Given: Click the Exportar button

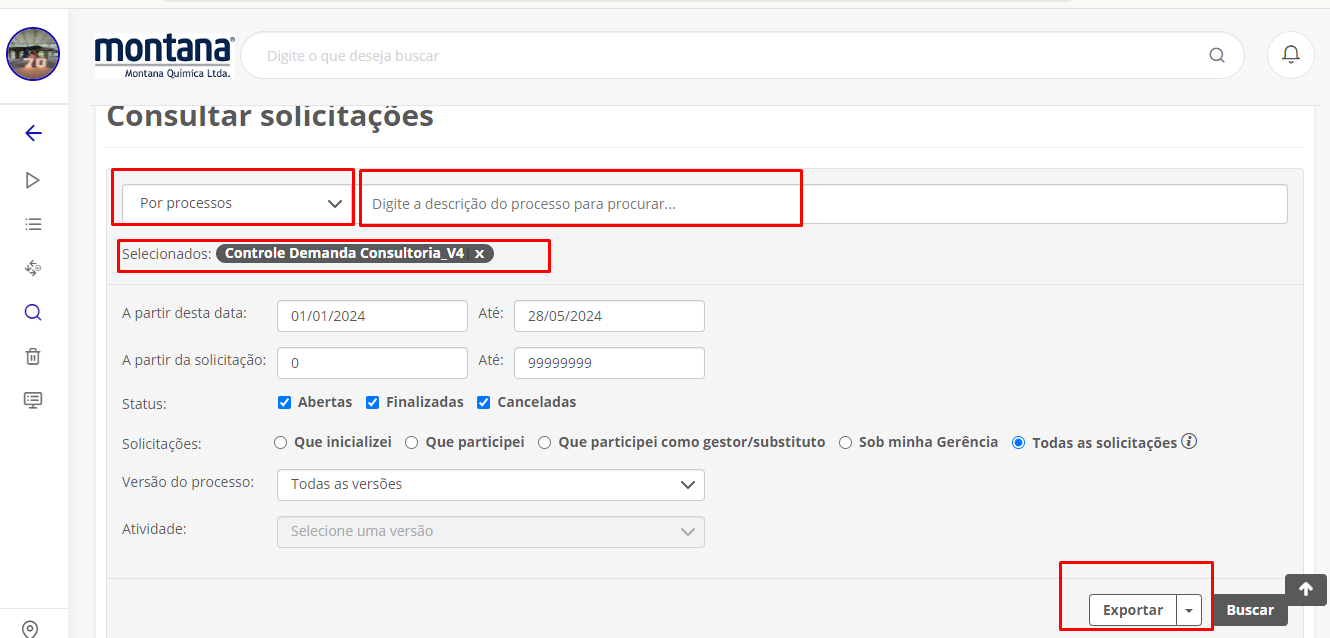Looking at the screenshot, I should [1132, 610].
